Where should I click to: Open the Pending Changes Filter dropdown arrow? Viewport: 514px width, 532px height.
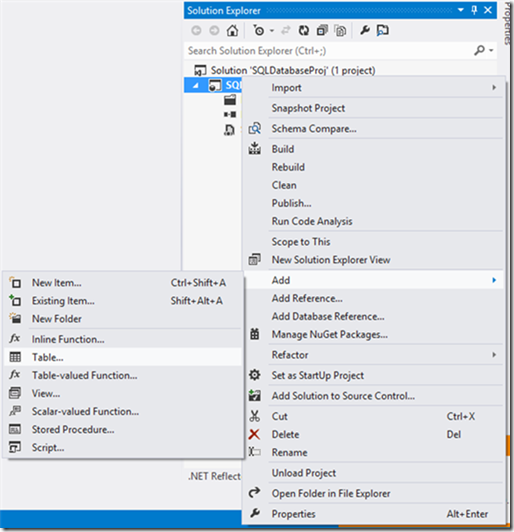pos(272,31)
